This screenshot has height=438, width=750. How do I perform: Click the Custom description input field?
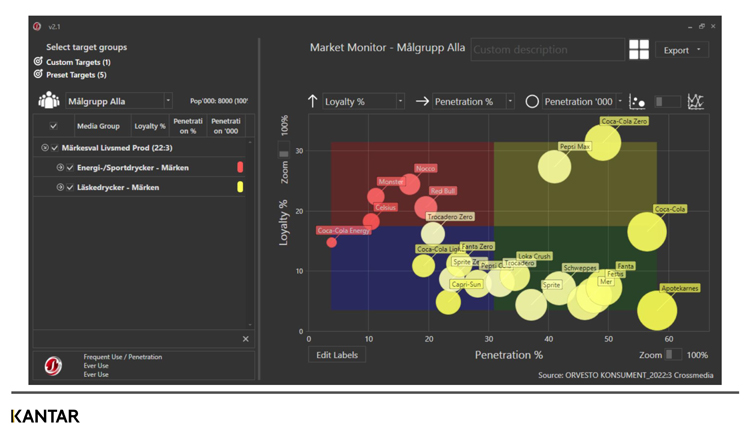[548, 50]
